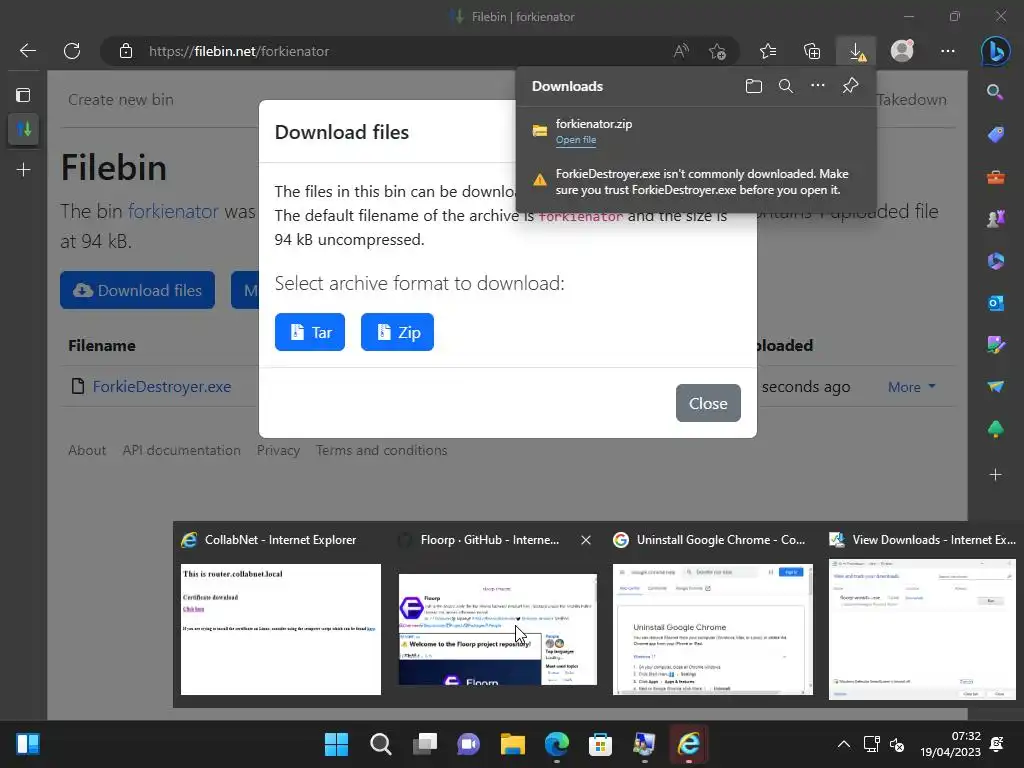This screenshot has width=1024, height=768.
Task: Open the sidebar Search icon
Action: coord(995,92)
